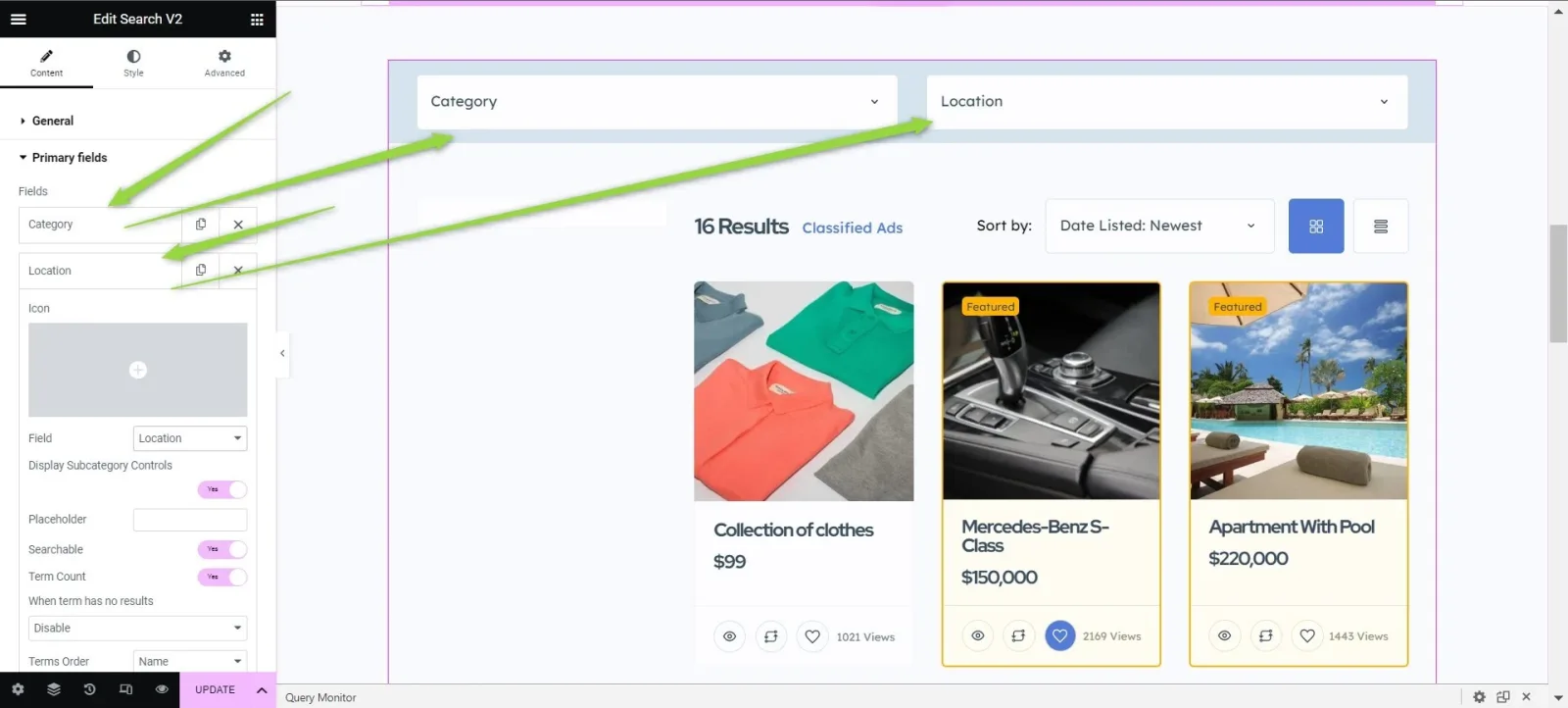Click the Featured badge on Mercedes-Benz card

[991, 307]
